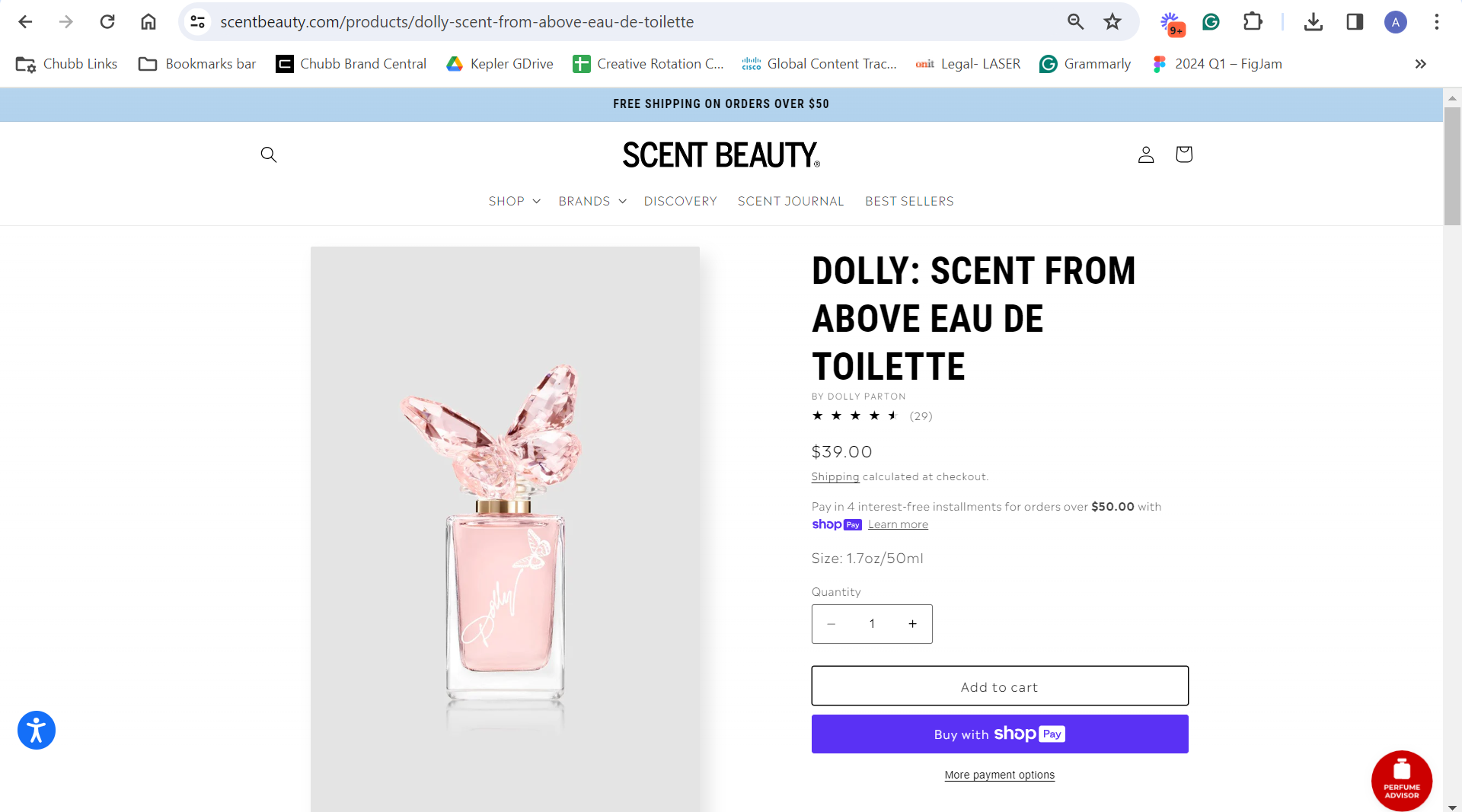Open the Perfume Advisor chat bubble

(1401, 781)
